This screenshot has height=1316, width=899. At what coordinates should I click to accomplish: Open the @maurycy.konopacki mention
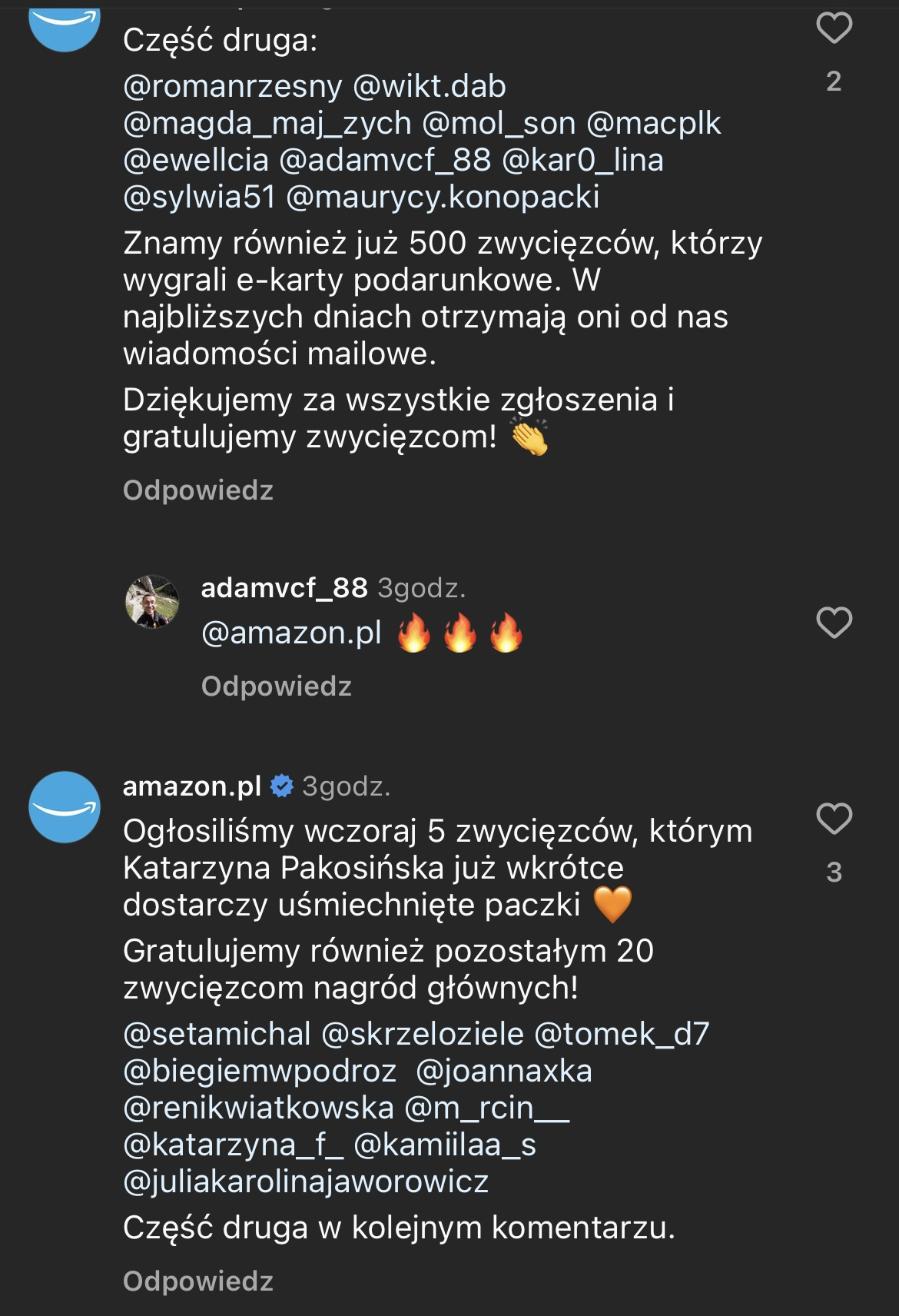[x=443, y=197]
